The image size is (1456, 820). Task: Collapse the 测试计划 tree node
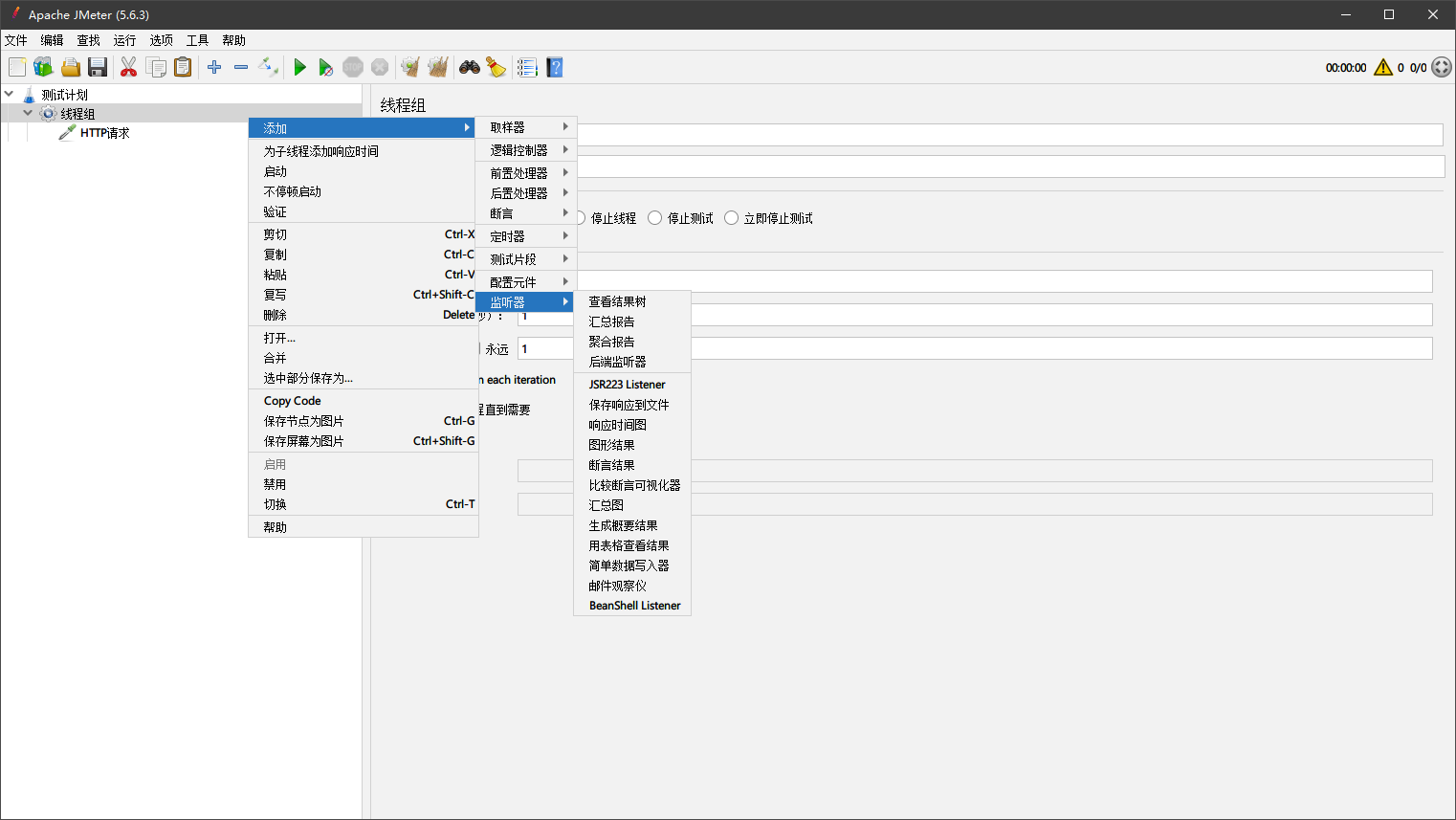pyautogui.click(x=9, y=94)
